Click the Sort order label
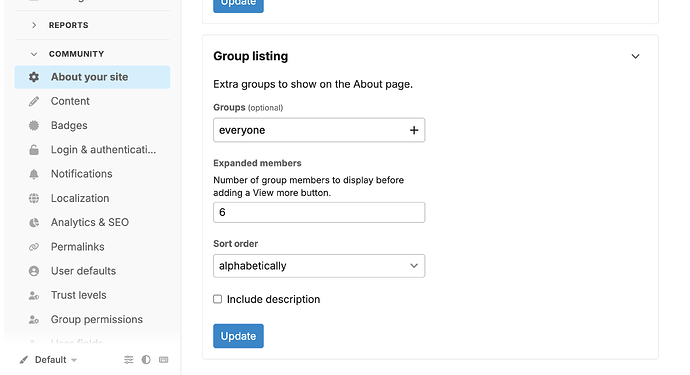The width and height of the screenshot is (690, 375). [235, 244]
